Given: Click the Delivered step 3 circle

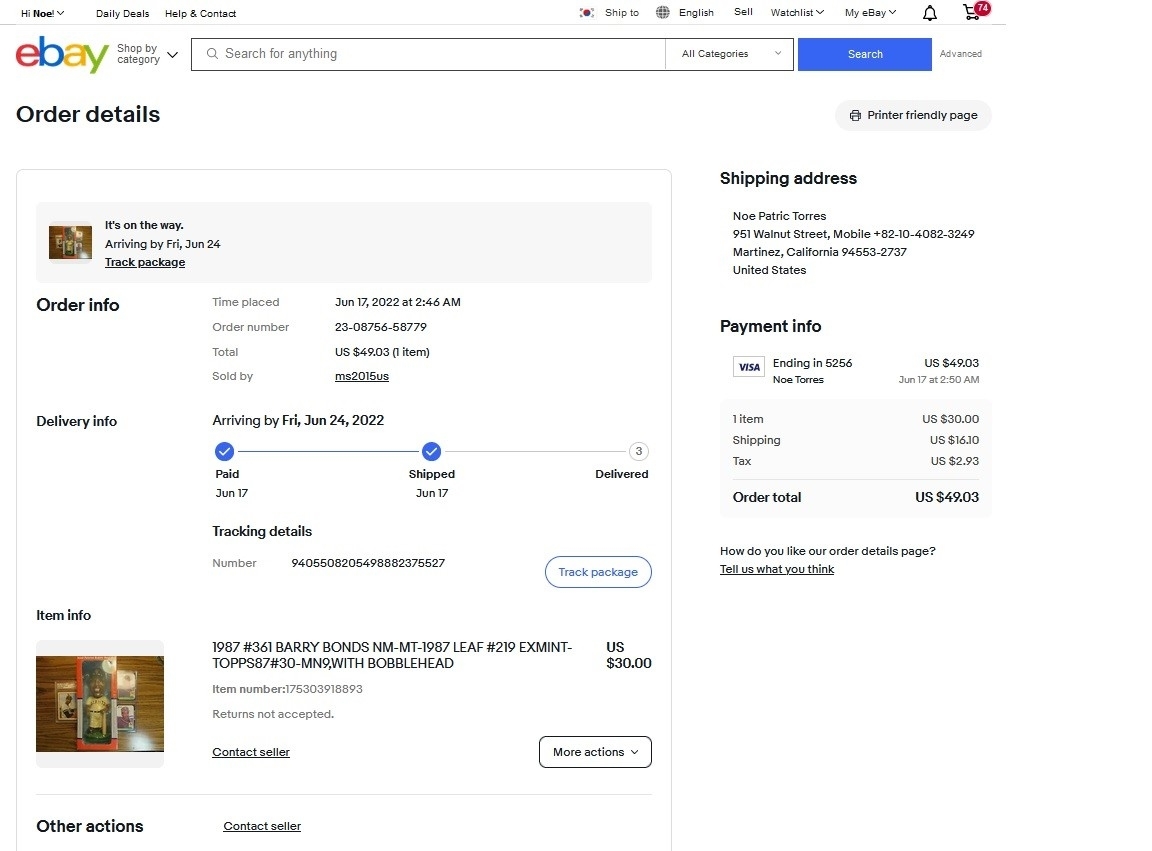Looking at the screenshot, I should coord(638,451).
